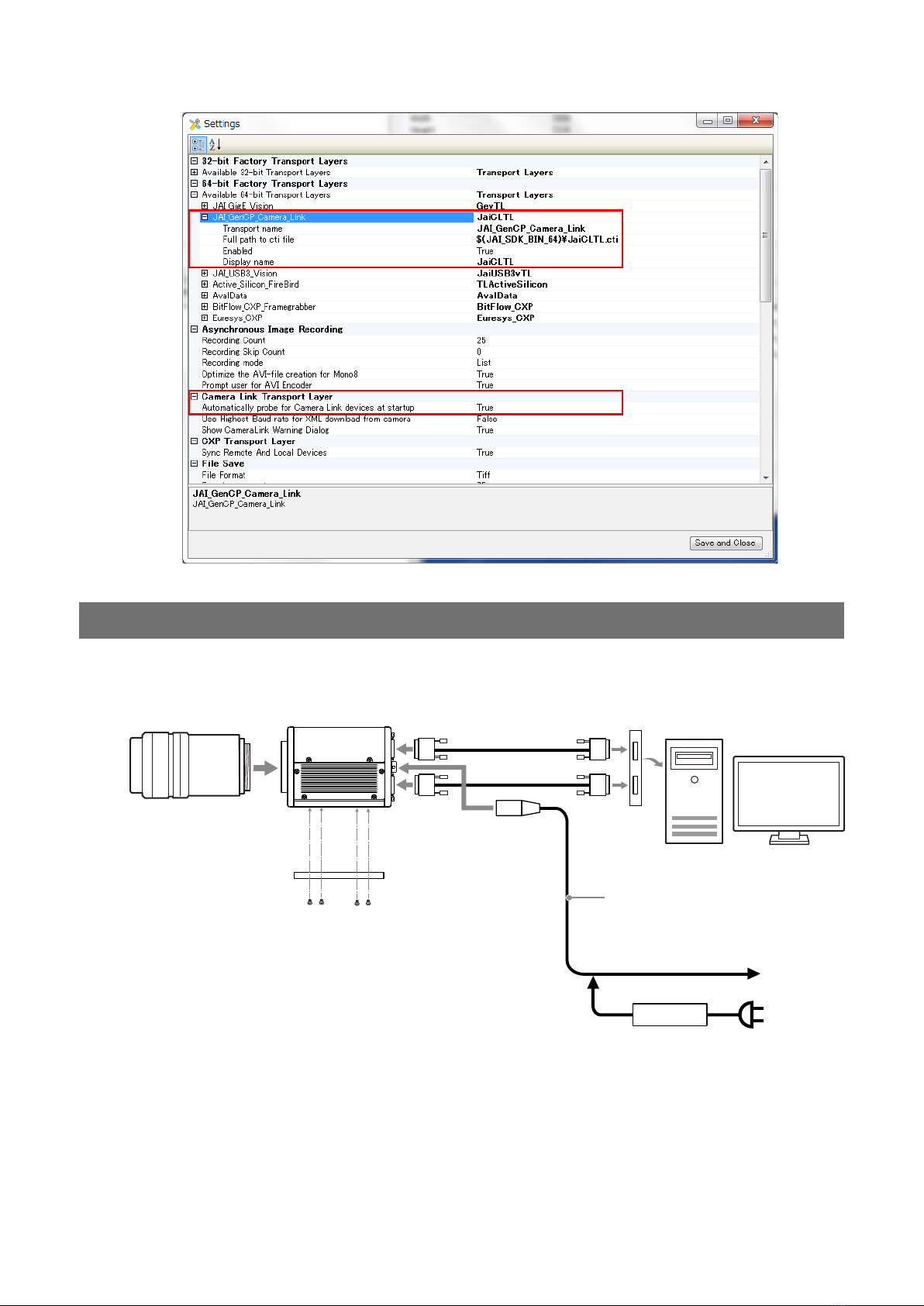This screenshot has width=924, height=1306.
Task: Collapse the 32-bit Factory Transport Layers category
Action: [195, 161]
